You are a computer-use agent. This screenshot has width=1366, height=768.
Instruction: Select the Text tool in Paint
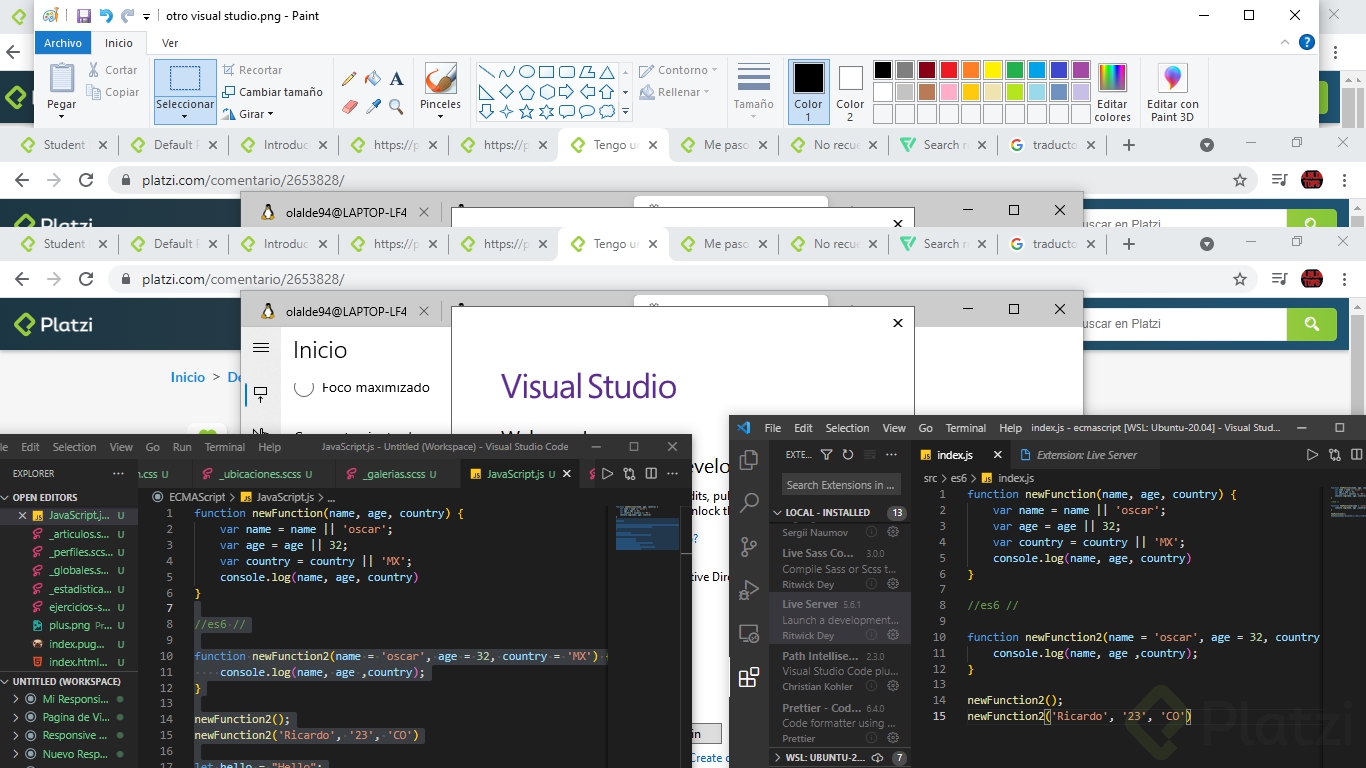[x=396, y=79]
